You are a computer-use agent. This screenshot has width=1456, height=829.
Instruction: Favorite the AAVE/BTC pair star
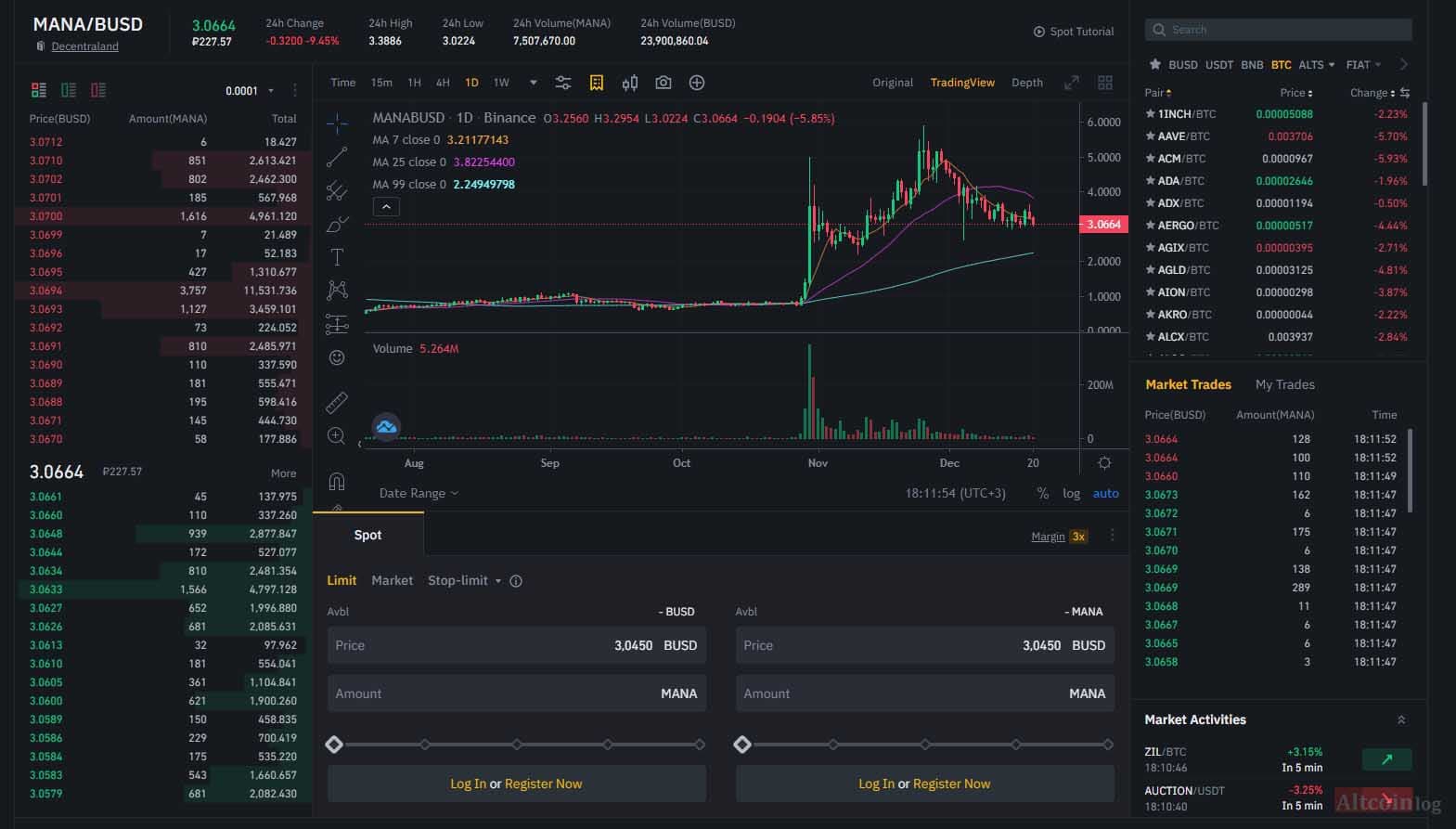[x=1151, y=136]
